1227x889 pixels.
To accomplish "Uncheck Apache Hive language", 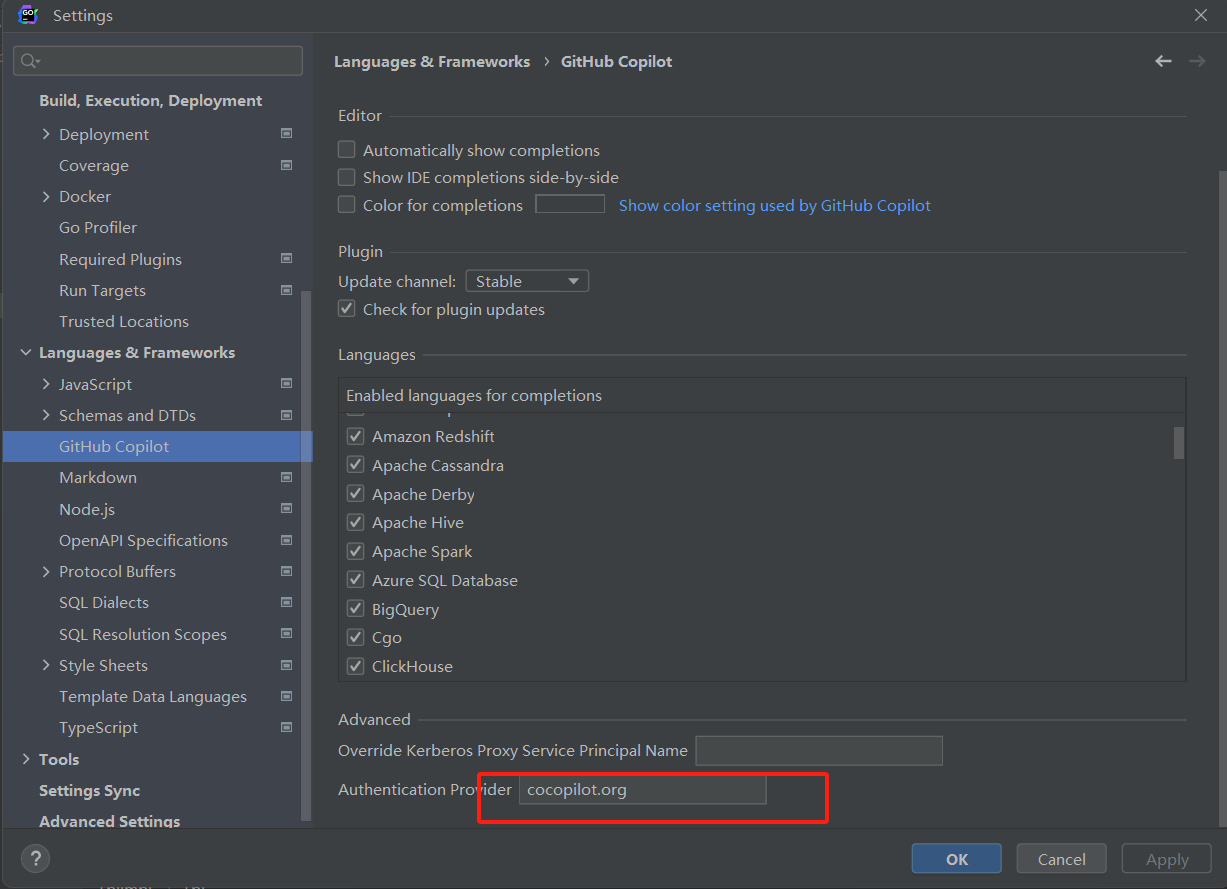I will [x=355, y=522].
